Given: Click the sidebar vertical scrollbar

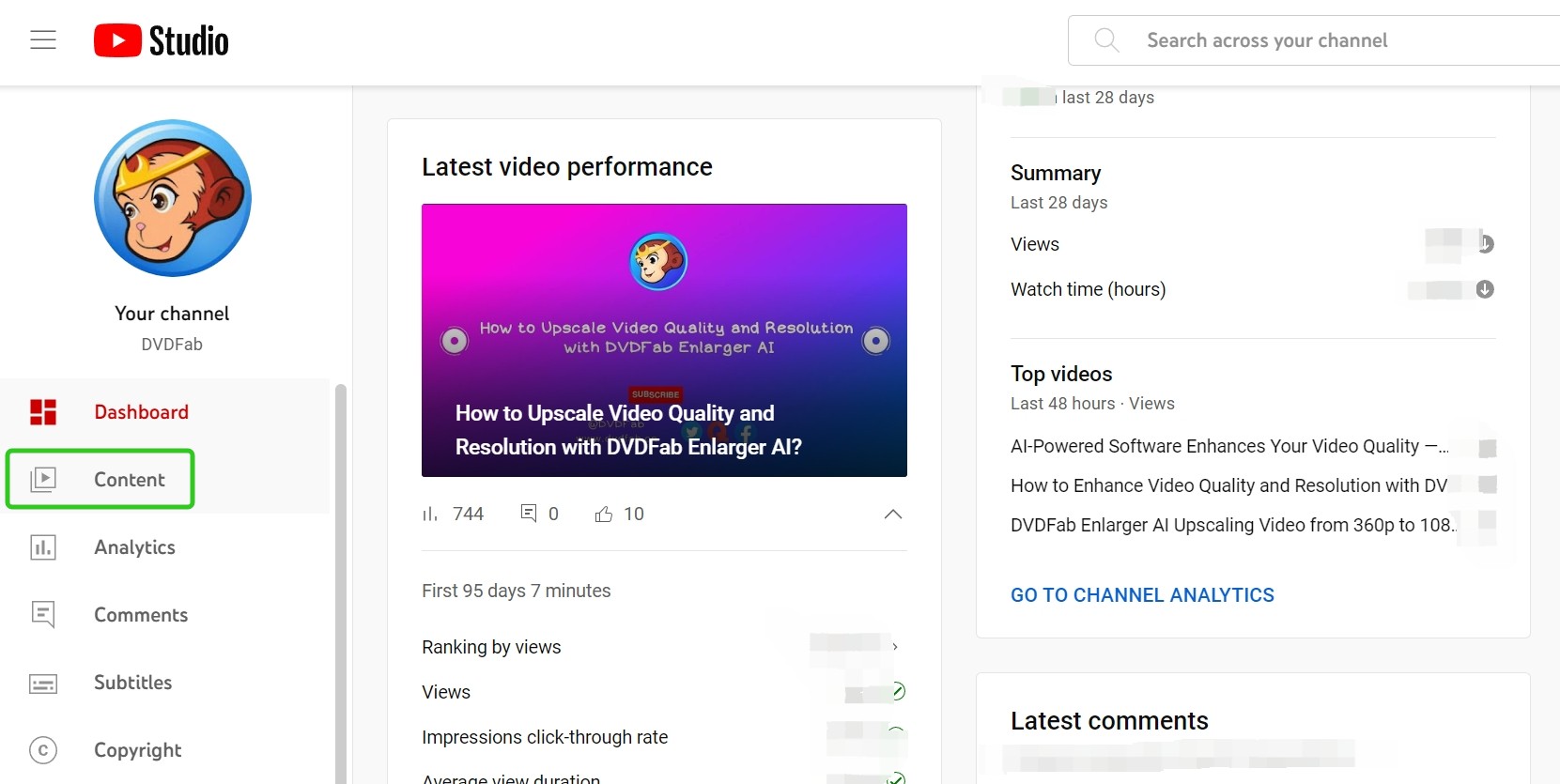Looking at the screenshot, I should pos(341,582).
